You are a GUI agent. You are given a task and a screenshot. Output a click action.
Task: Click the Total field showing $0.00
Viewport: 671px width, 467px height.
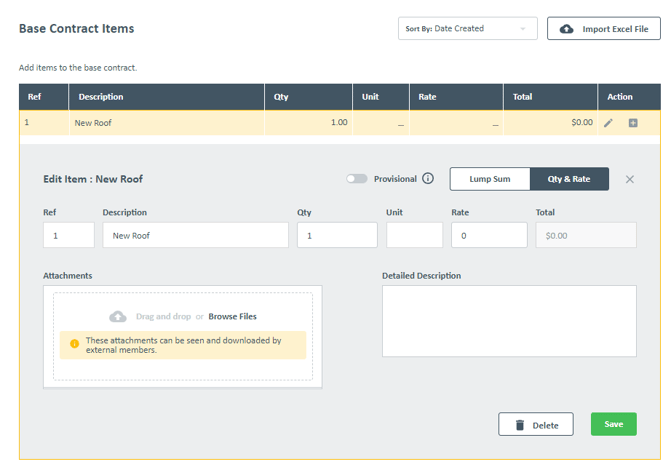[x=586, y=235]
